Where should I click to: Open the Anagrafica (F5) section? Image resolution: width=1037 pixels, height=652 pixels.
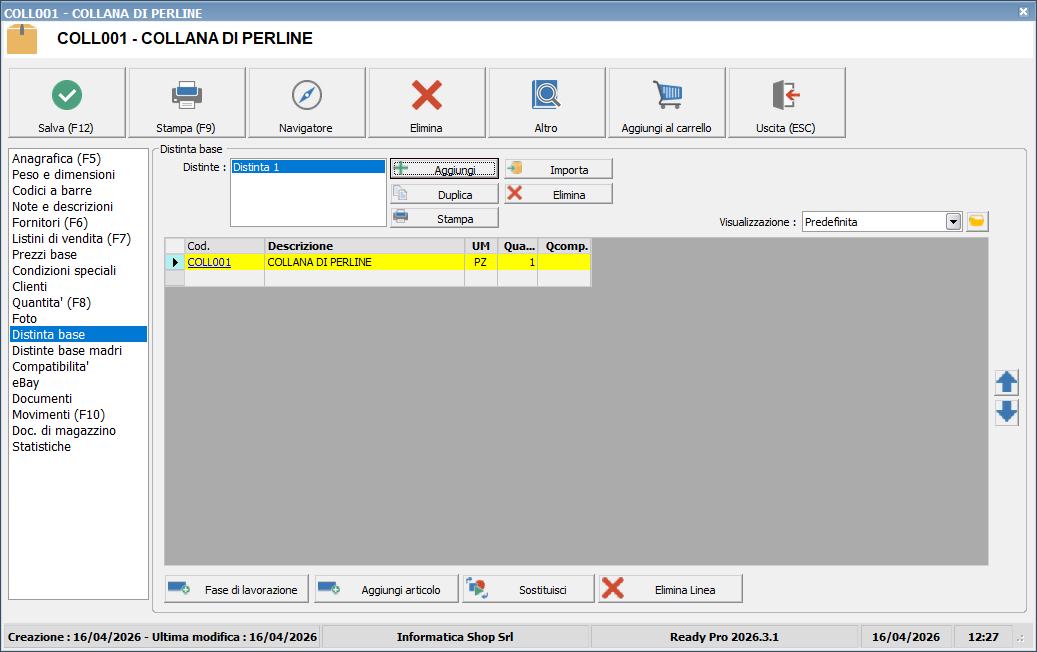[56, 158]
